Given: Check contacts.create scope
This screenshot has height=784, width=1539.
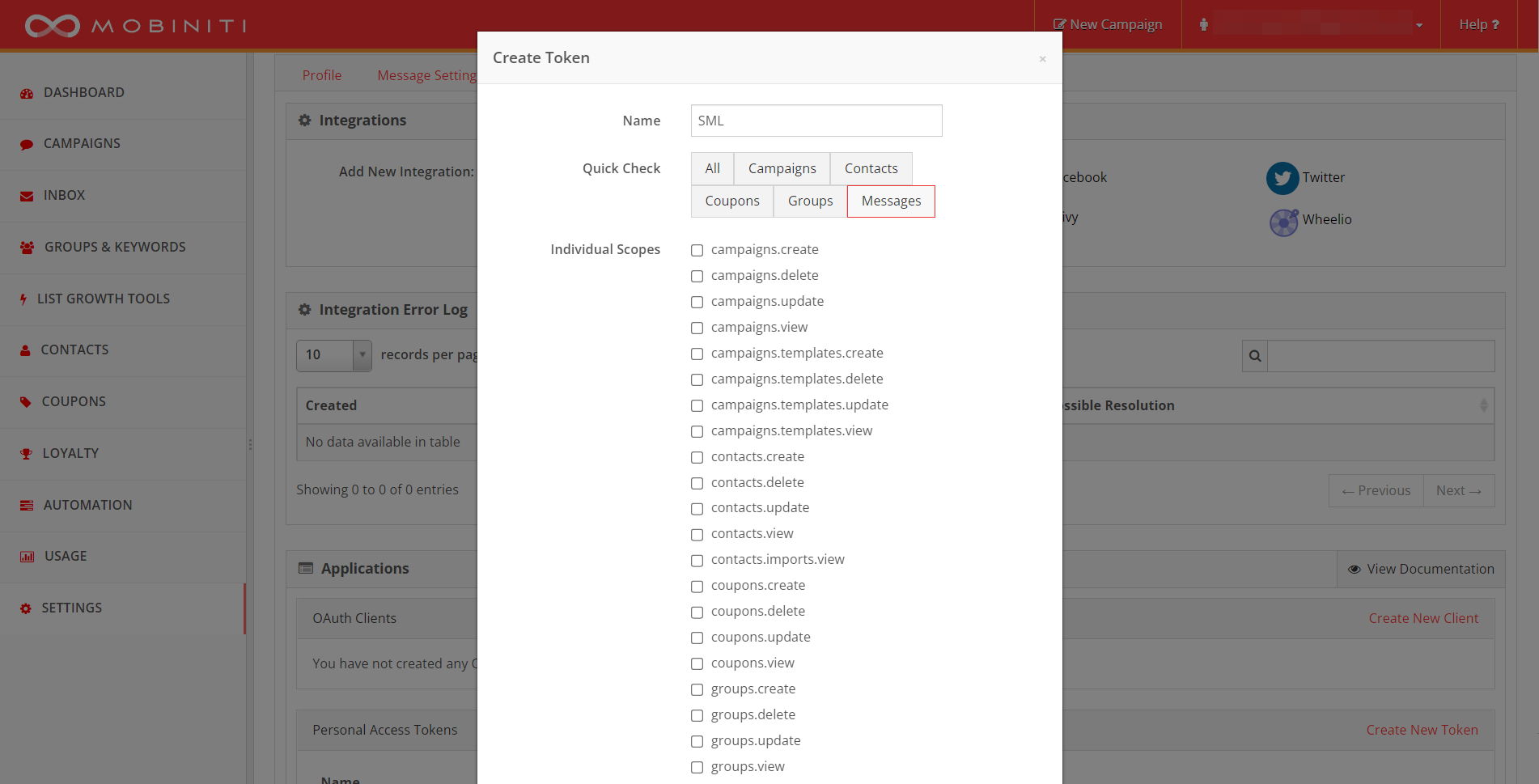Looking at the screenshot, I should (697, 458).
